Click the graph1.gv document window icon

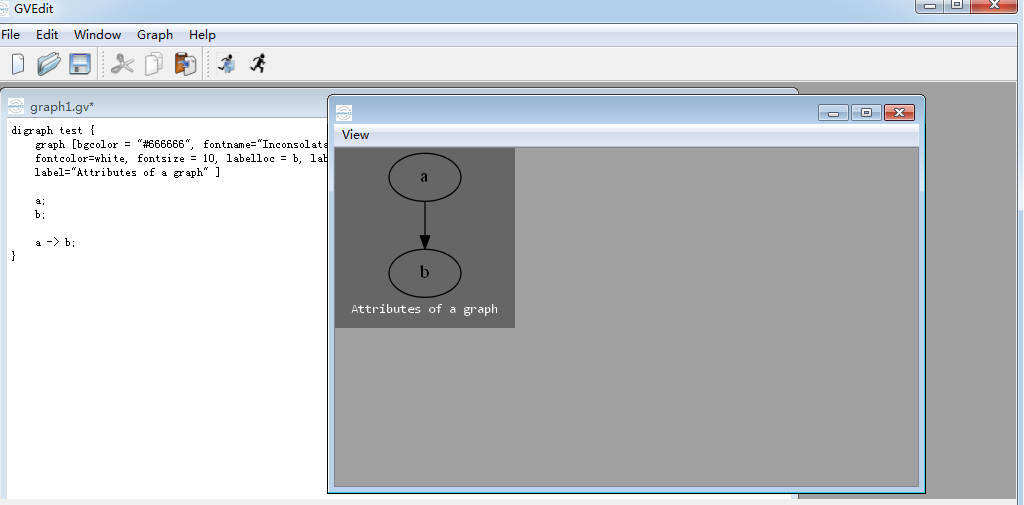pos(16,106)
